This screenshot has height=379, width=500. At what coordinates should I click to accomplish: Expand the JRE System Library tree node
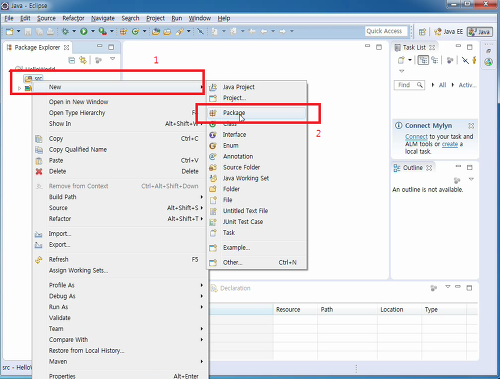pyautogui.click(x=19, y=88)
